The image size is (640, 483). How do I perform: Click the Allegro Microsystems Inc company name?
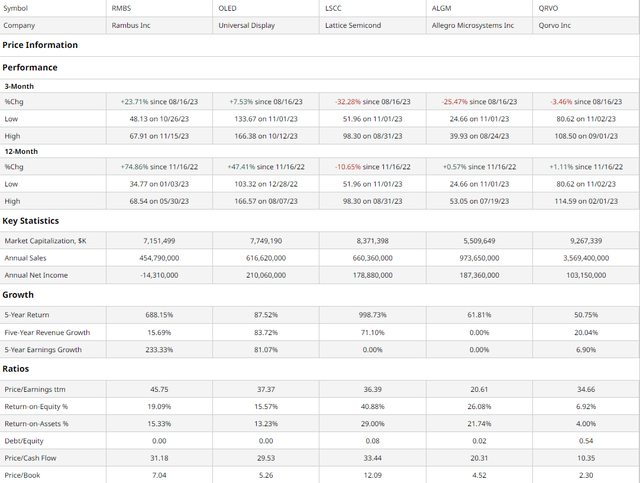tap(476, 25)
